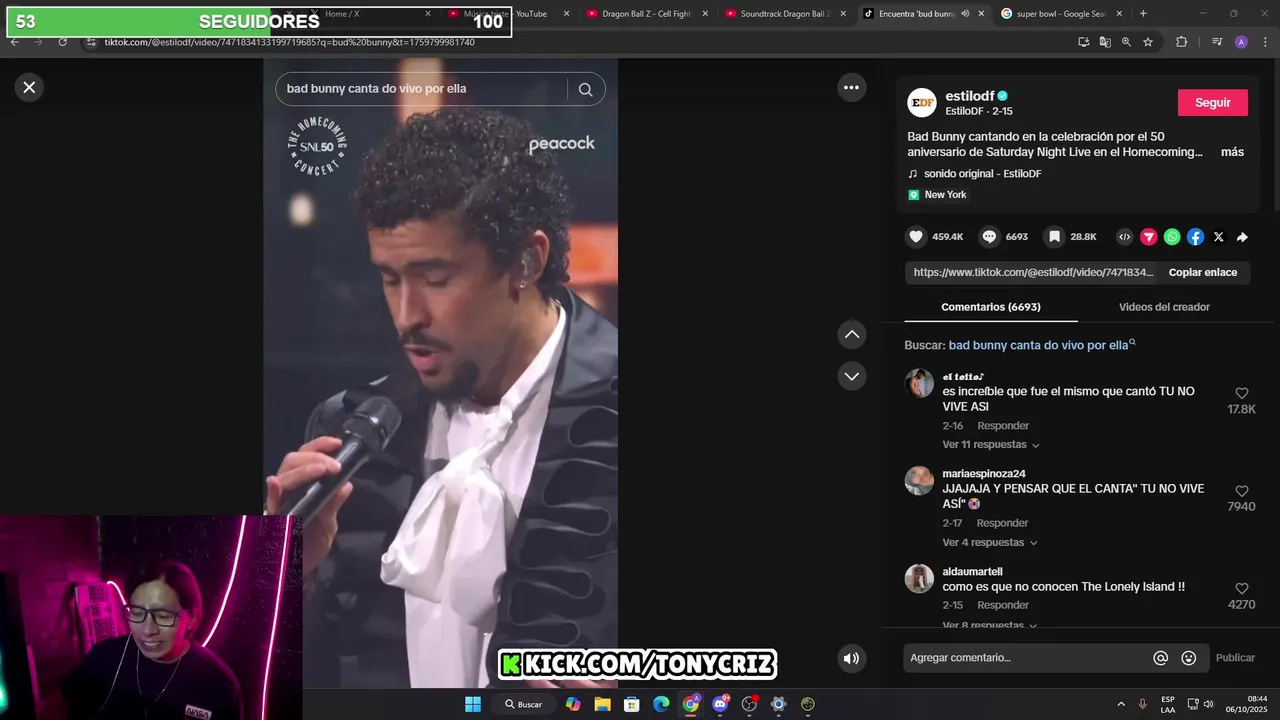Click the Seguir follow button
The height and width of the screenshot is (720, 1280).
(1212, 103)
